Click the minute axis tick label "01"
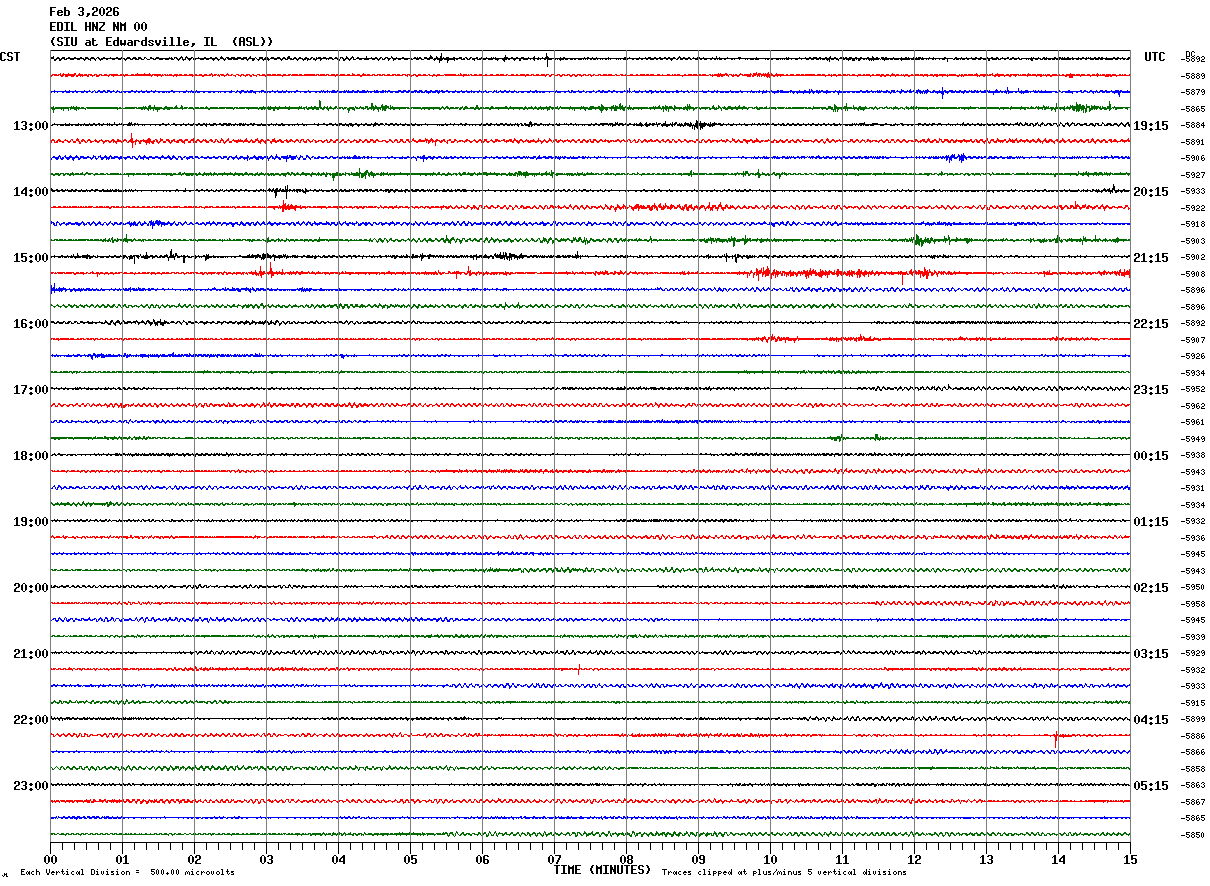Image resolution: width=1210 pixels, height=886 pixels. 122,859
